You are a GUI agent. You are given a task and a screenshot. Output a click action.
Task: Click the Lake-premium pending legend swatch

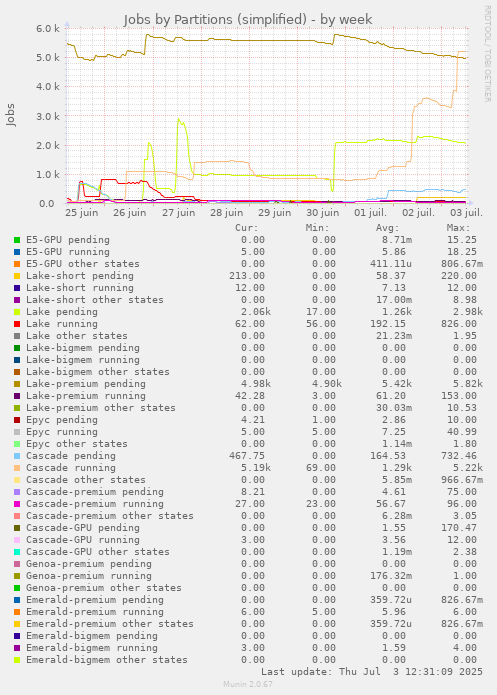tap(17, 384)
